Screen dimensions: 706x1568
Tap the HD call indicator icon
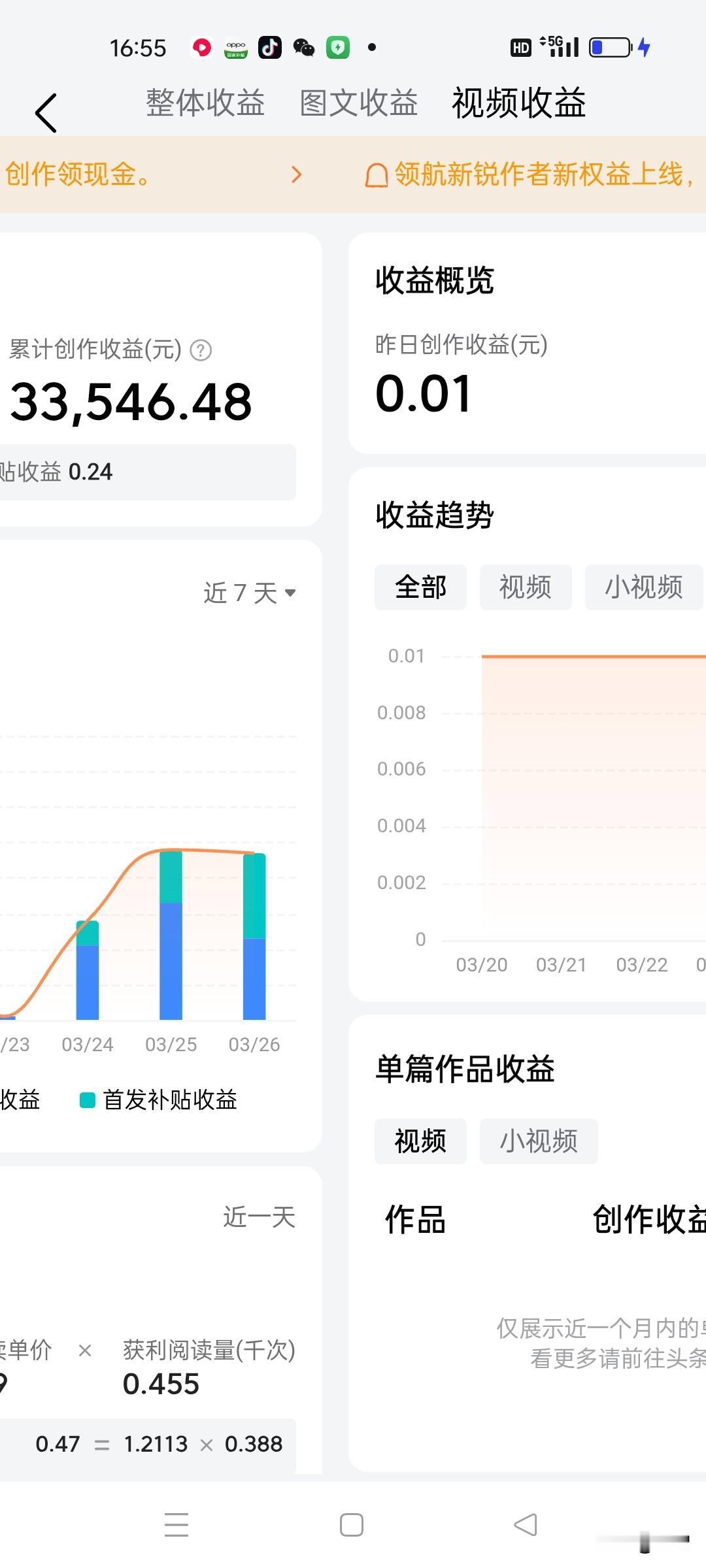pyautogui.click(x=520, y=47)
